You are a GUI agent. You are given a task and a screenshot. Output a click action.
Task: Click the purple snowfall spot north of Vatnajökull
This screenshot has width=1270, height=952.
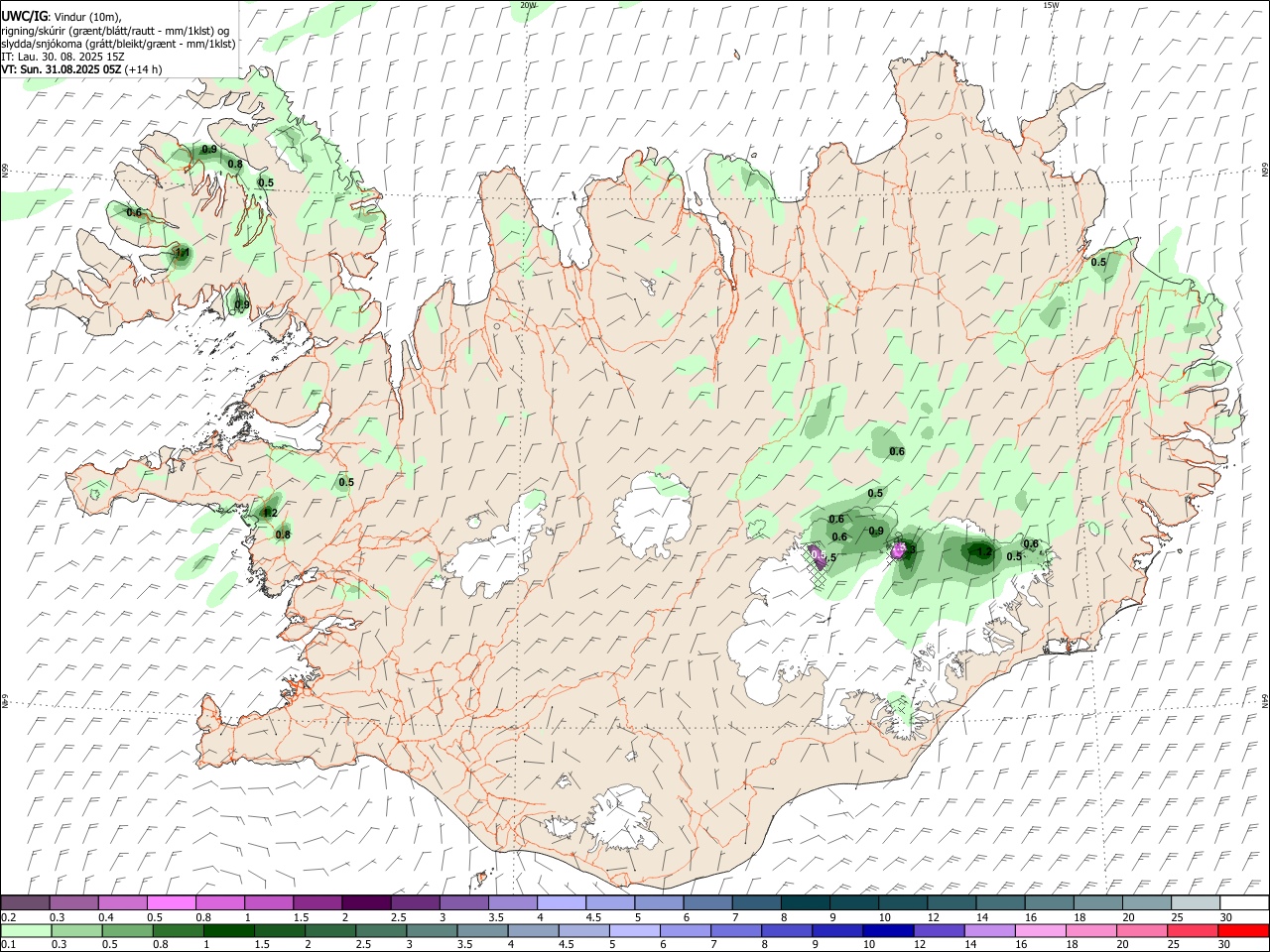[900, 548]
